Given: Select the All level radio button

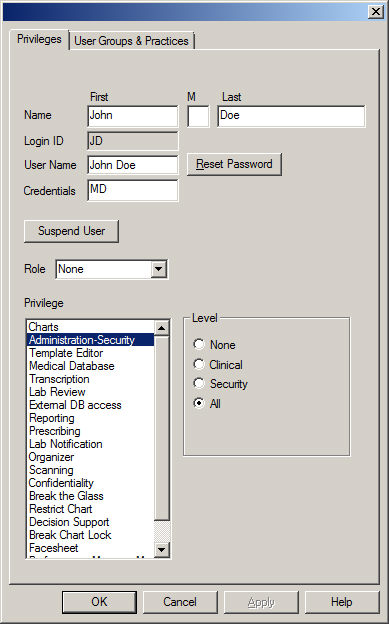Looking at the screenshot, I should pyautogui.click(x=199, y=403).
